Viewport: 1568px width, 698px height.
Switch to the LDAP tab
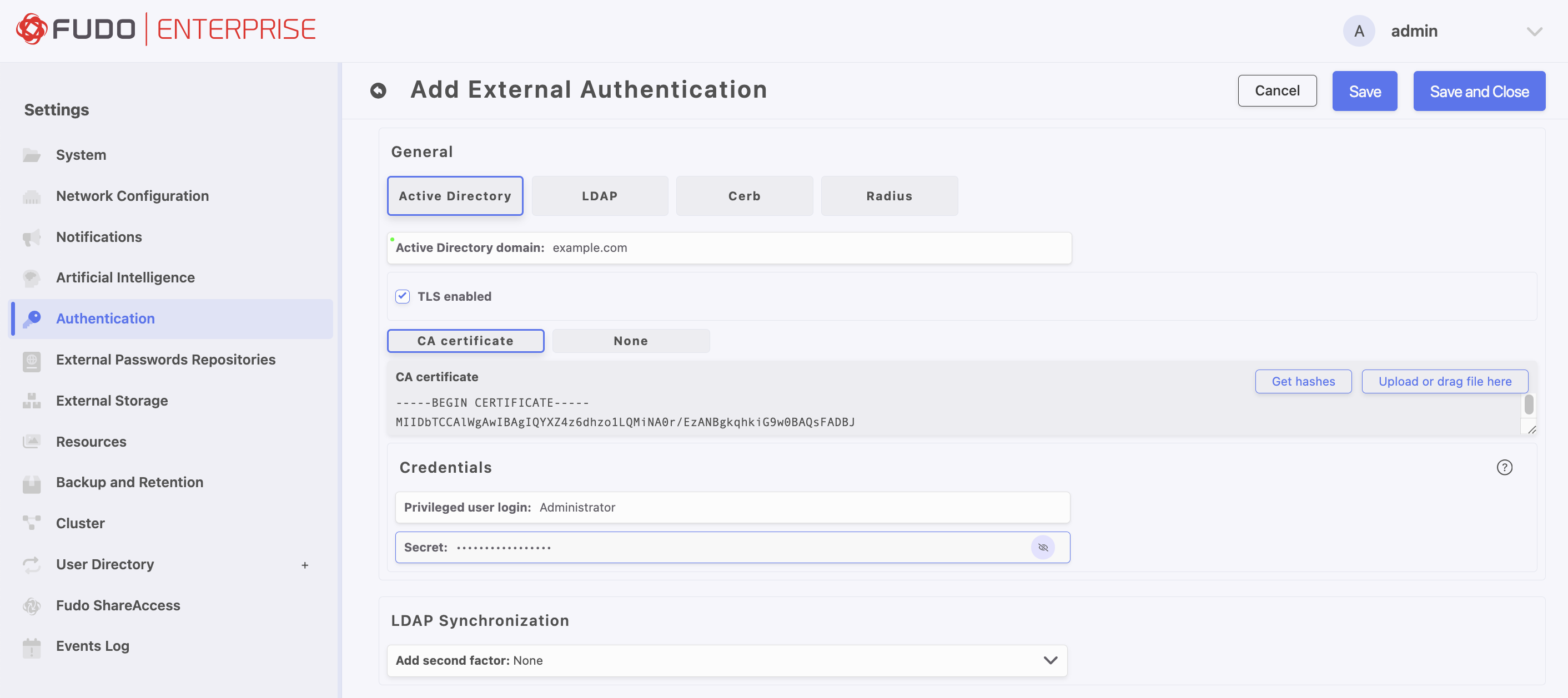tap(600, 196)
